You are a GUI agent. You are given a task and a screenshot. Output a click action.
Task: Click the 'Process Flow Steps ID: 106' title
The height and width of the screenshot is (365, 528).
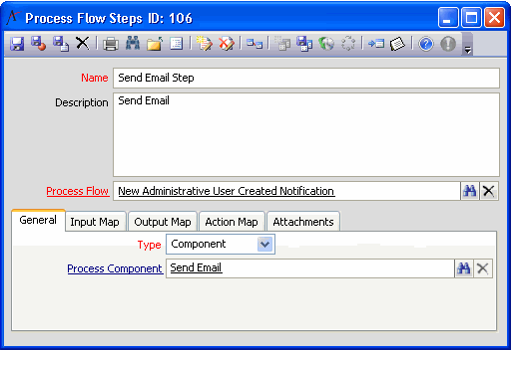(109, 18)
